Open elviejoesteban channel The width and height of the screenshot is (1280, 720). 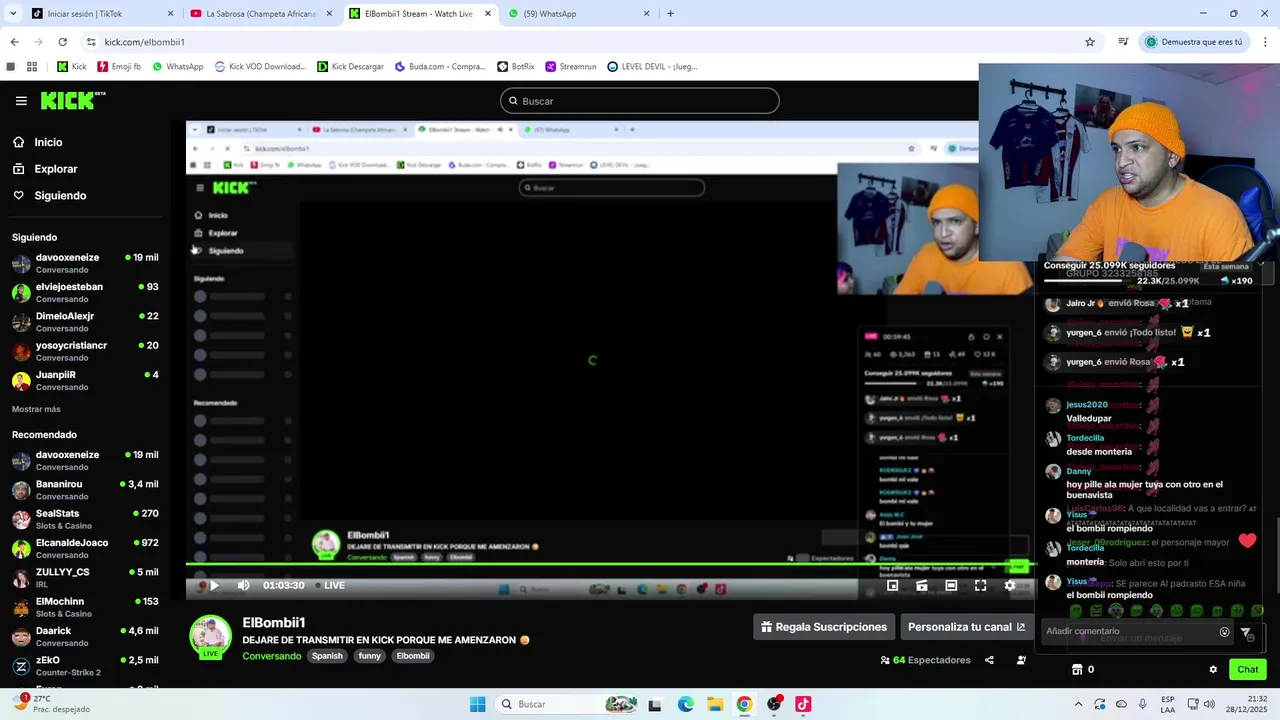[x=85, y=292]
